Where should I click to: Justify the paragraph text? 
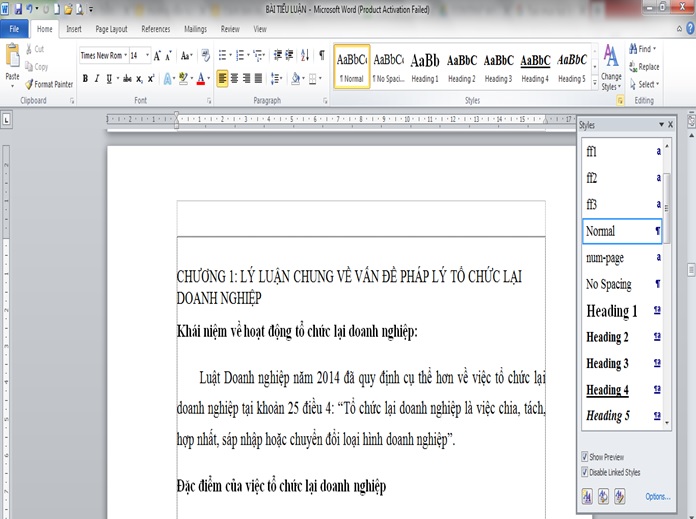259,78
